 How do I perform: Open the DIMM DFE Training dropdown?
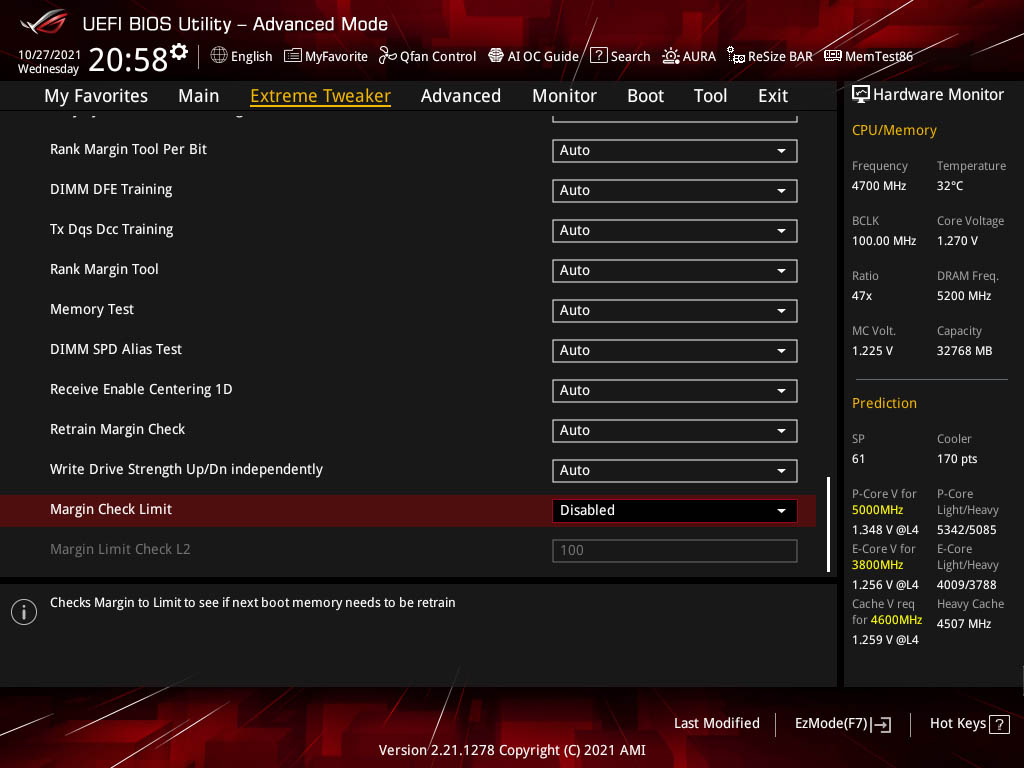click(x=675, y=191)
